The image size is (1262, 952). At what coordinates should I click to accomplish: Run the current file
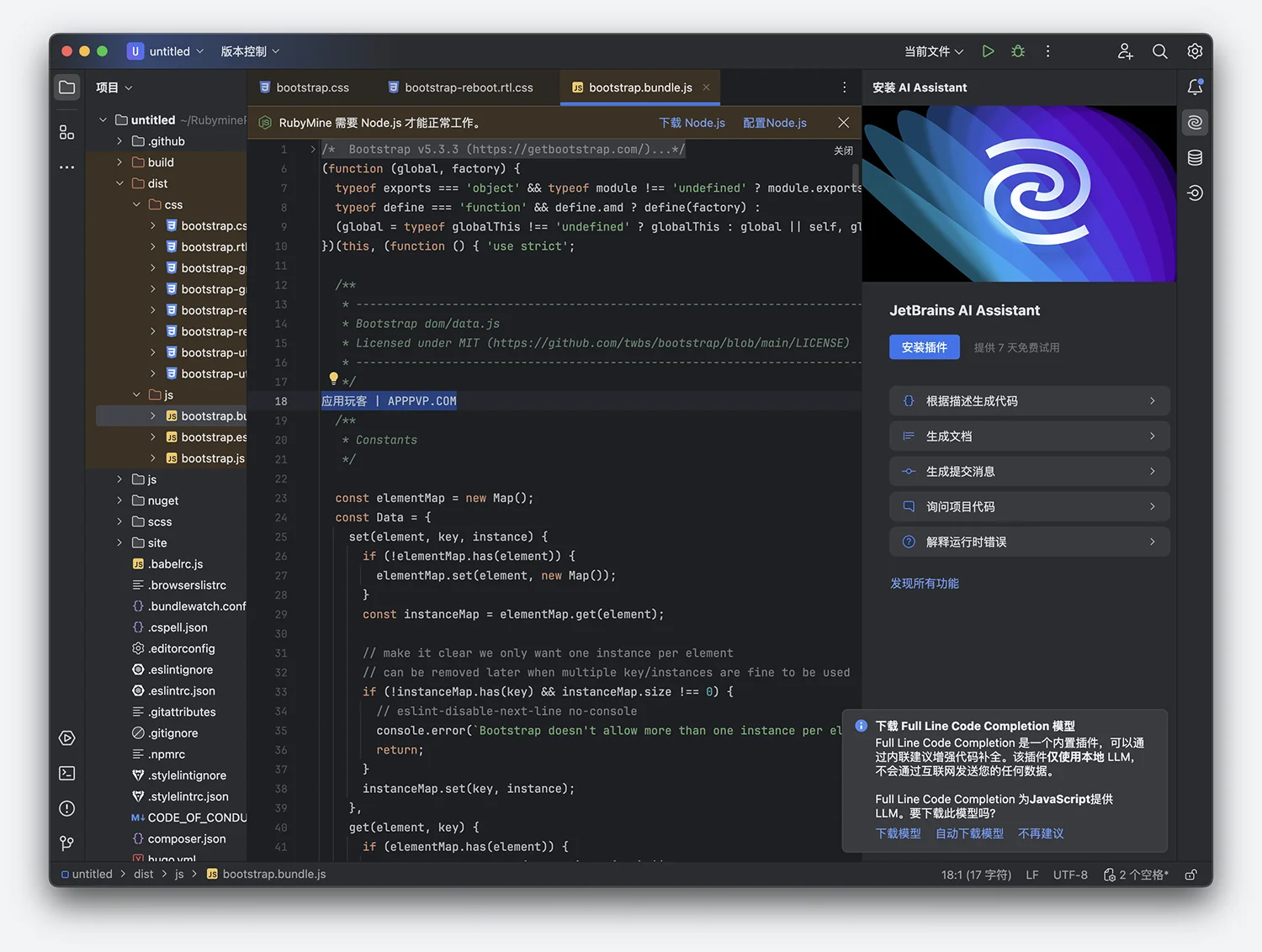point(988,51)
